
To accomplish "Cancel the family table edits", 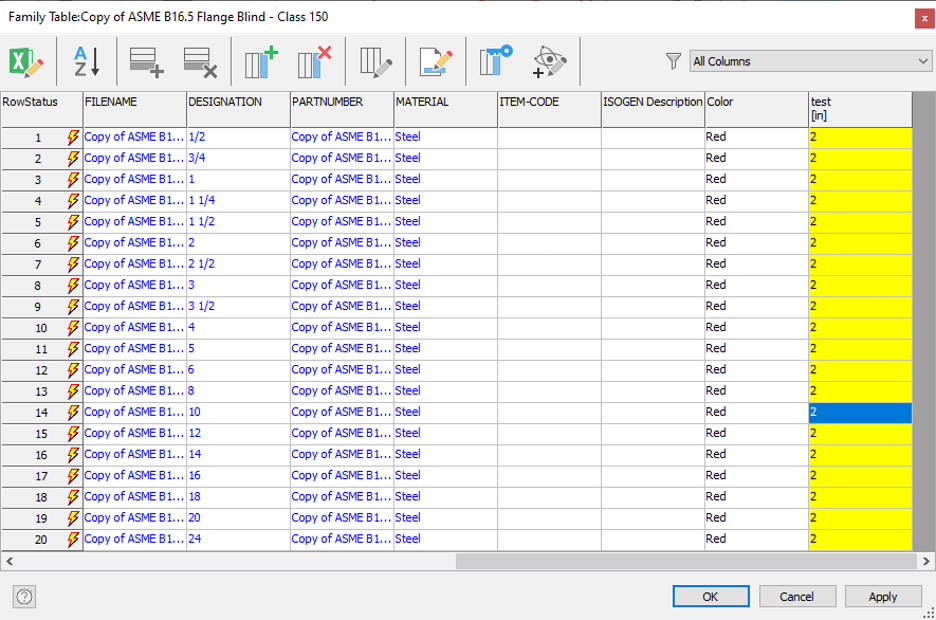I will [x=797, y=596].
